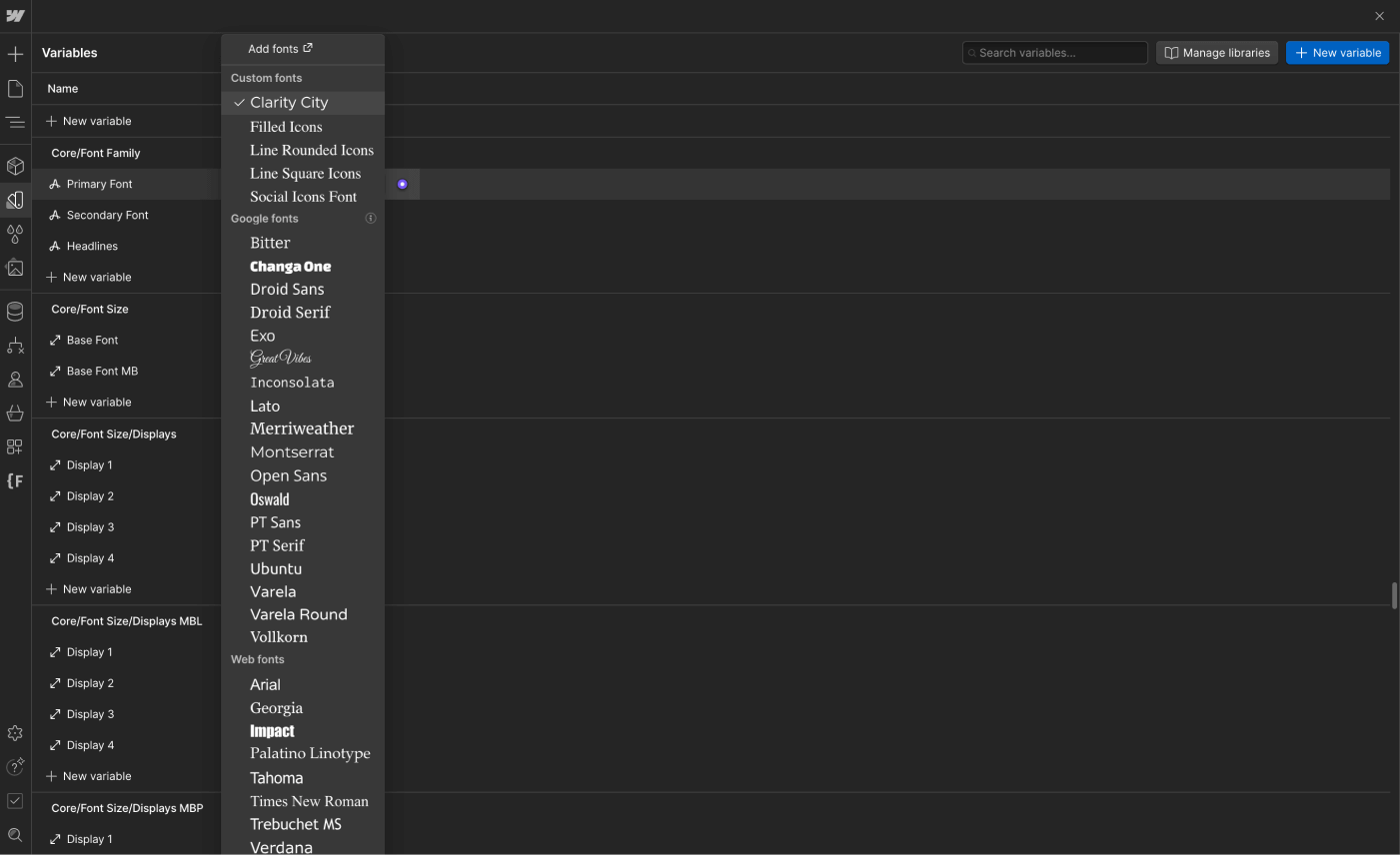
Task: Pick Times New Roman font
Action: [x=303, y=801]
